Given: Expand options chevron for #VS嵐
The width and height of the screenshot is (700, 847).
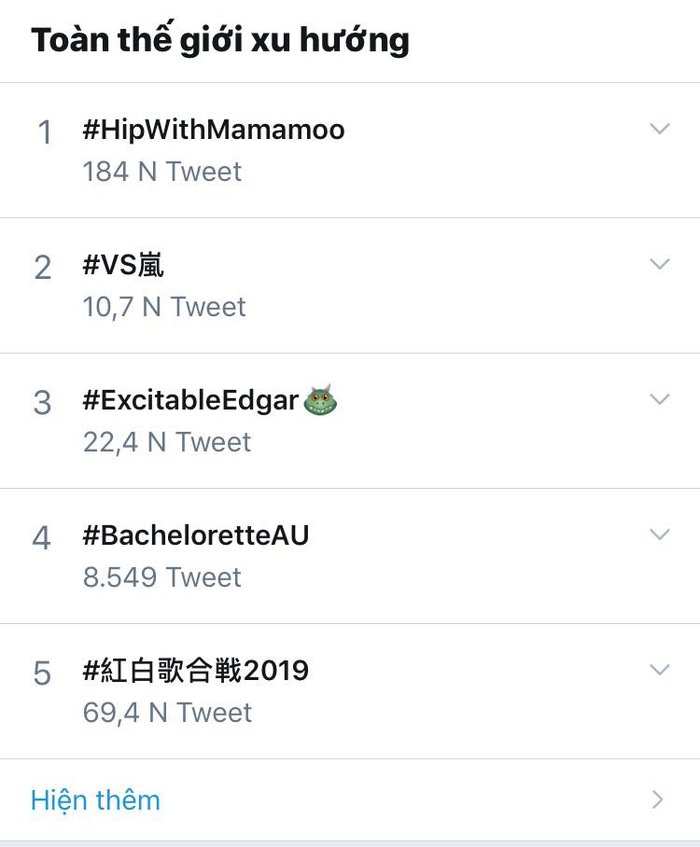Looking at the screenshot, I should tap(658, 264).
